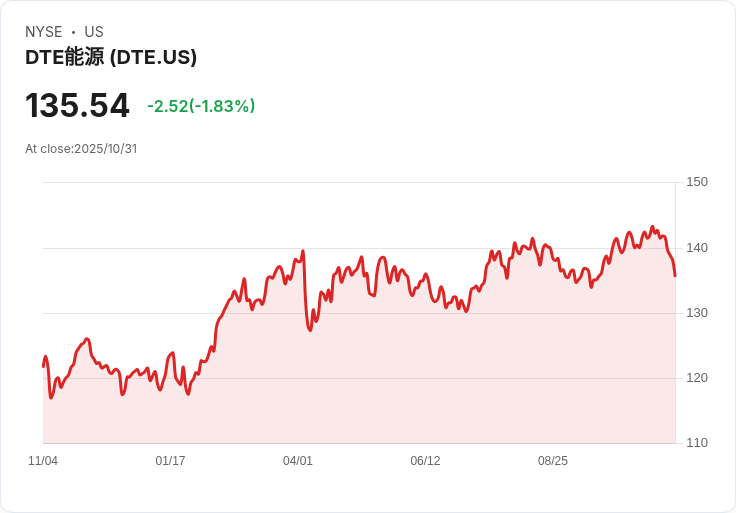
Task: Click the latest point of the red price line
Action: [675, 276]
